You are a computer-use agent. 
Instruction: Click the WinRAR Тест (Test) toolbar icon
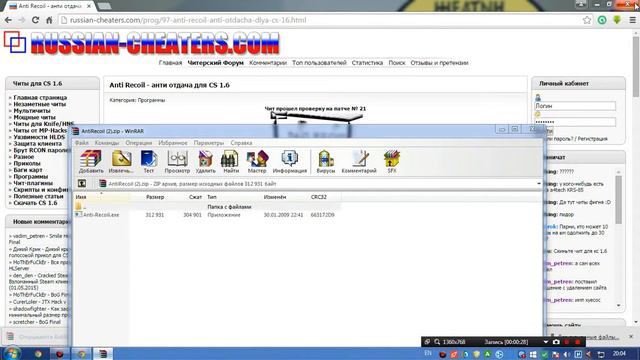(x=149, y=162)
